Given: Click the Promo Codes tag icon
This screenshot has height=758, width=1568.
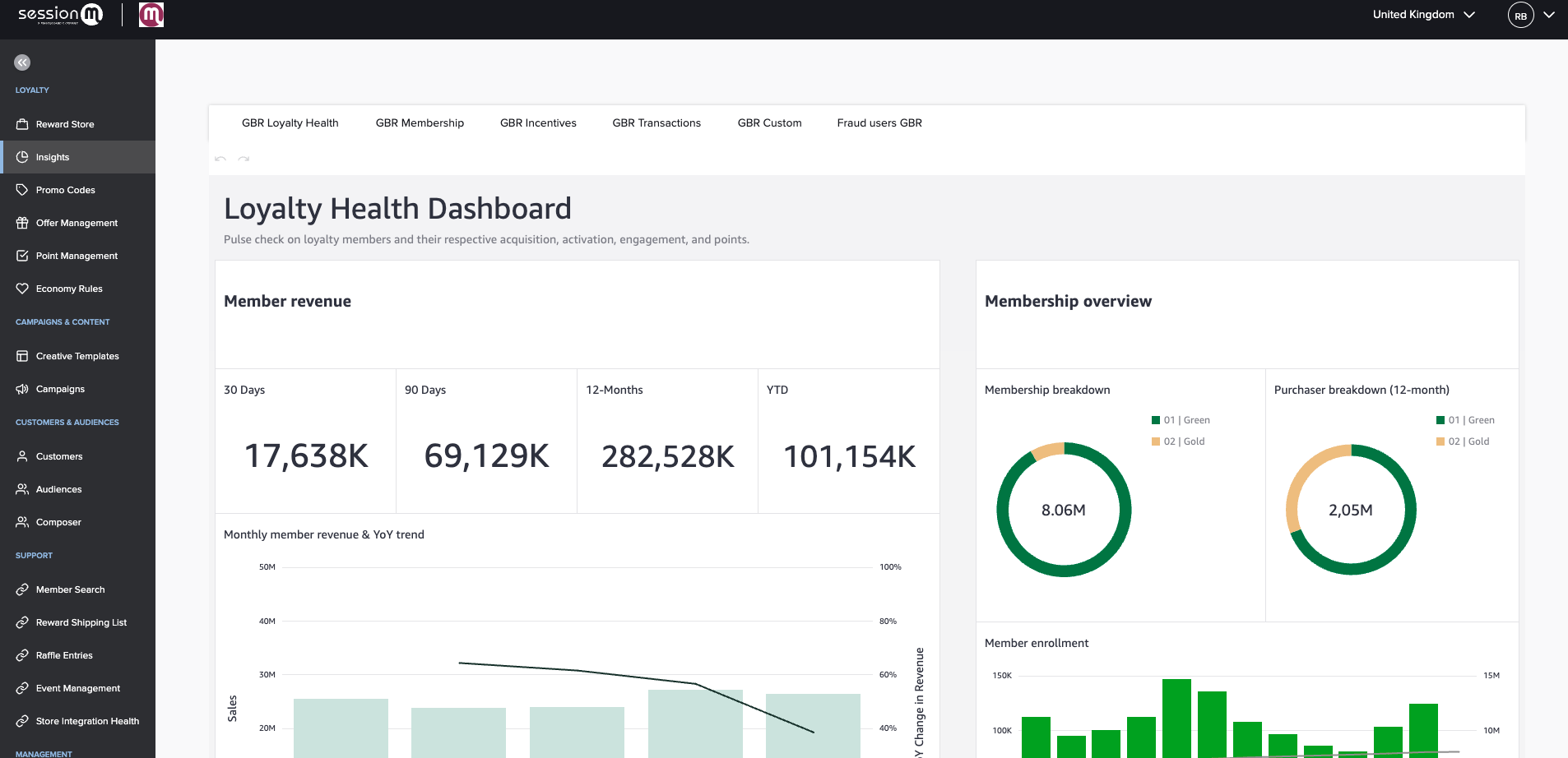Looking at the screenshot, I should (22, 190).
